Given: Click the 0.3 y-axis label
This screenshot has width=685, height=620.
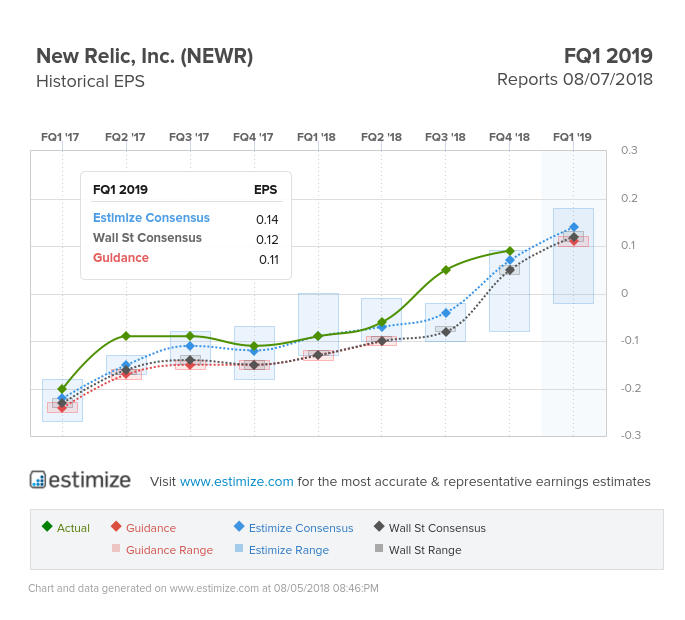Looking at the screenshot, I should (x=629, y=150).
